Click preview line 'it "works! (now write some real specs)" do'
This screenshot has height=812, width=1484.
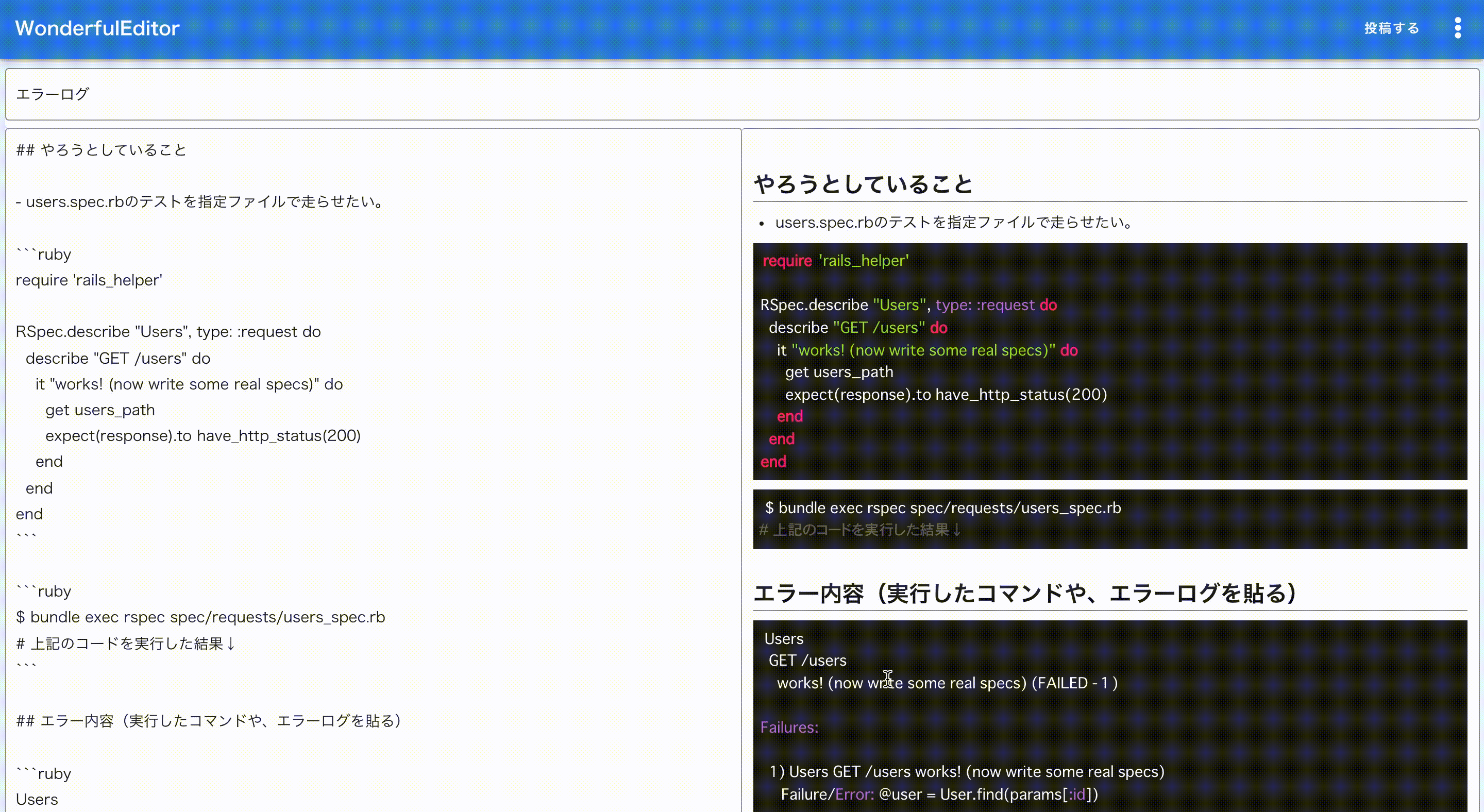pyautogui.click(x=927, y=350)
